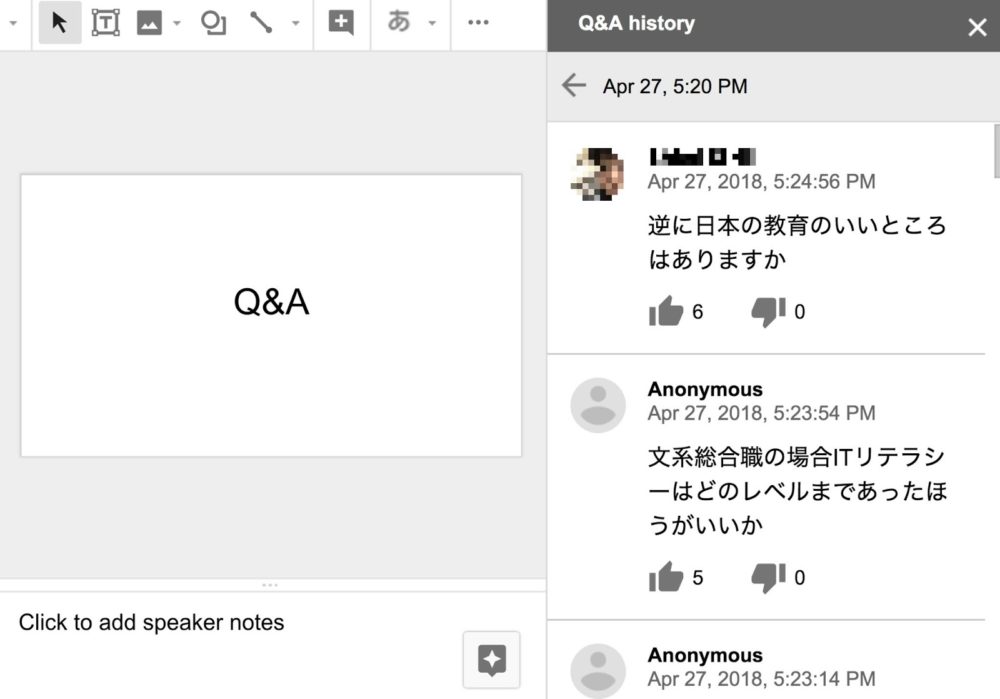Thumbs up the IT literacy question
The image size is (1000, 699).
coord(665,577)
